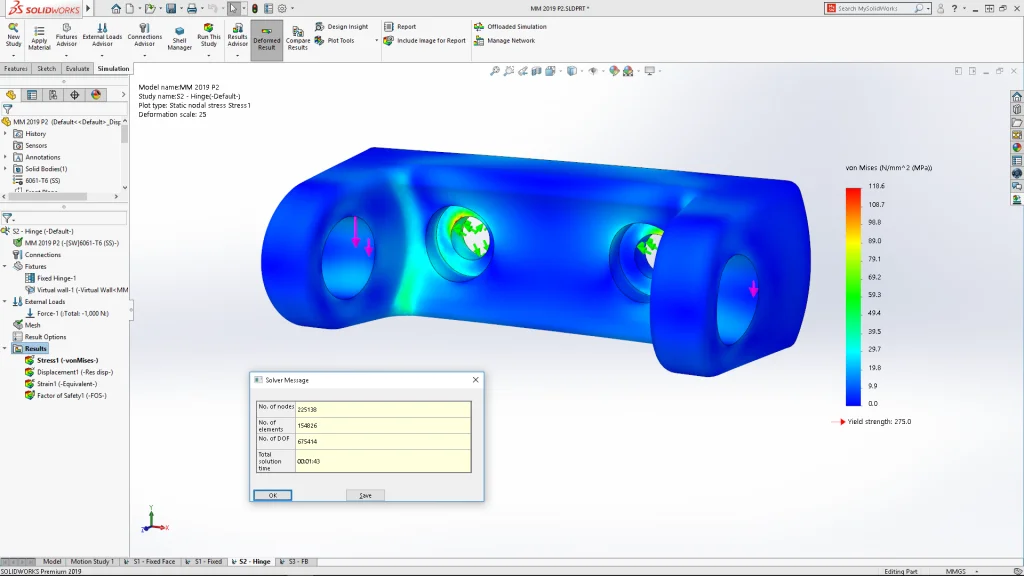Generate a simulation Report

click(x=400, y=27)
